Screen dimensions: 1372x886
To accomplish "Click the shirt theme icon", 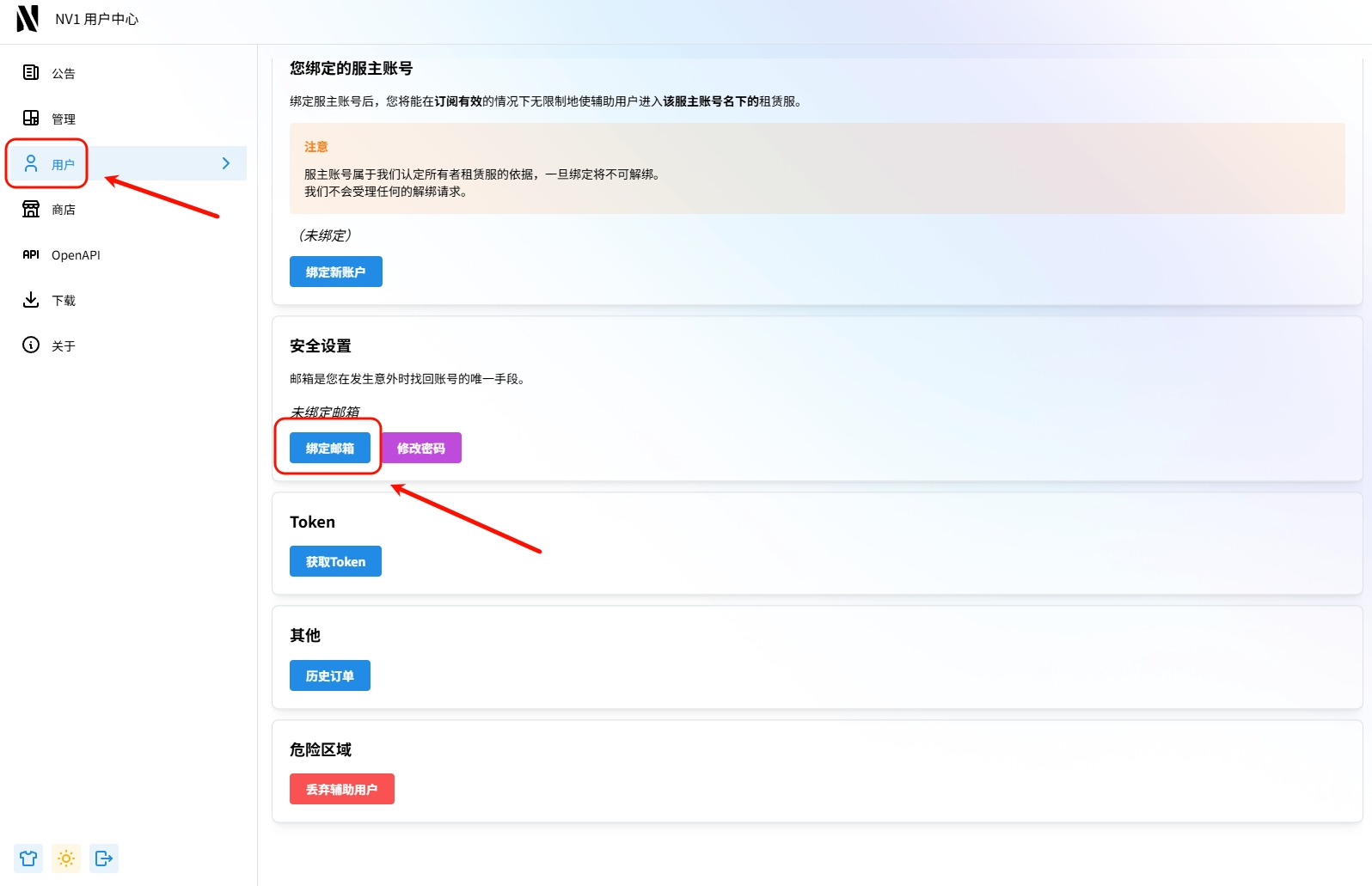I will click(x=28, y=859).
